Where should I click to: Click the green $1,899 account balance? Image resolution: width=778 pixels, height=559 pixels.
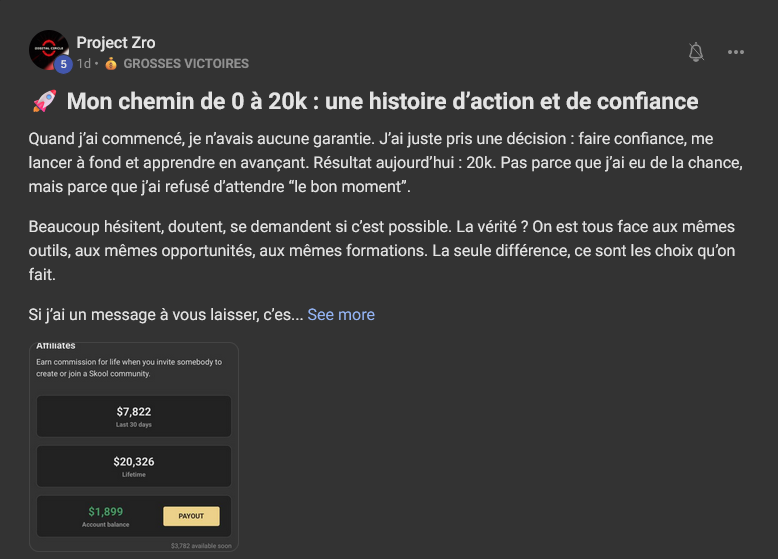pyautogui.click(x=105, y=512)
